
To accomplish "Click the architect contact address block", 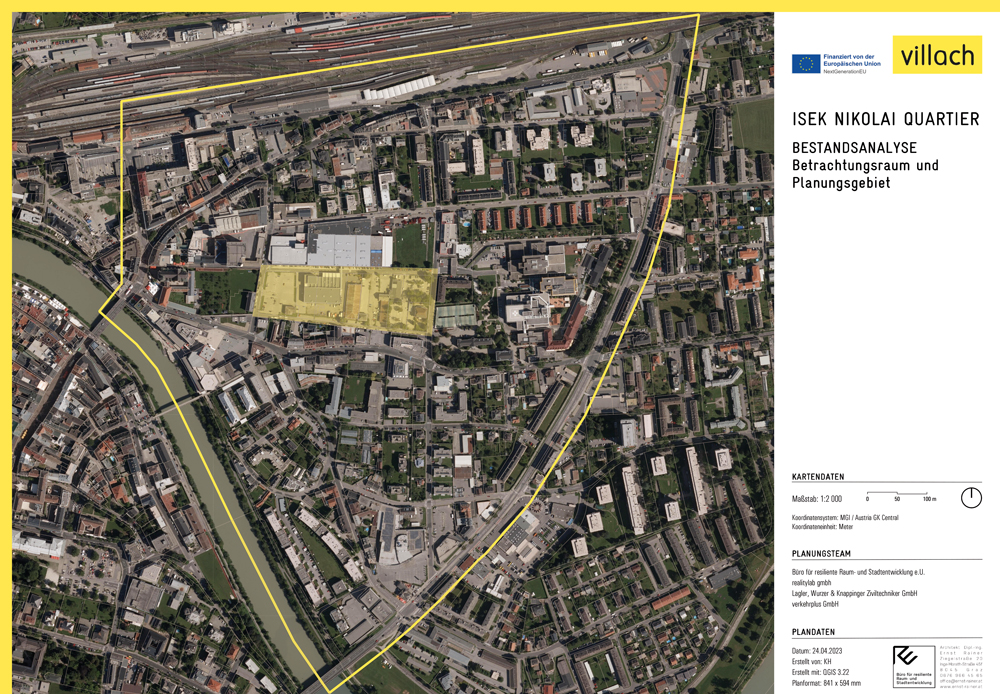I will (x=962, y=666).
